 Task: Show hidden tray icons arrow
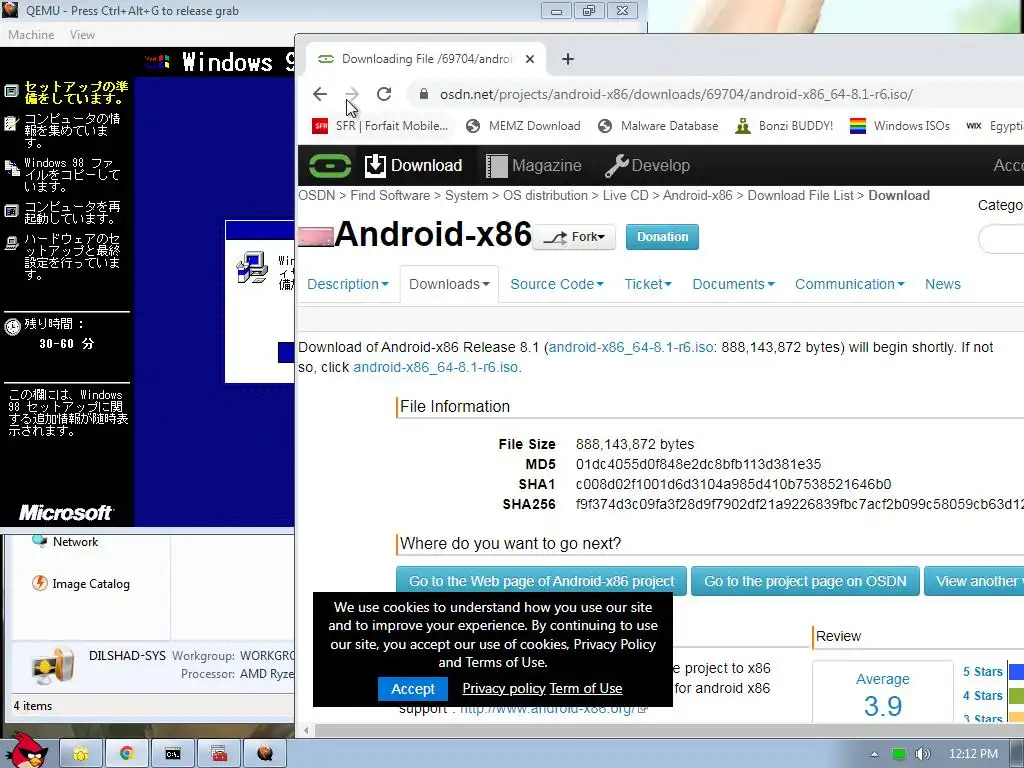pos(874,754)
